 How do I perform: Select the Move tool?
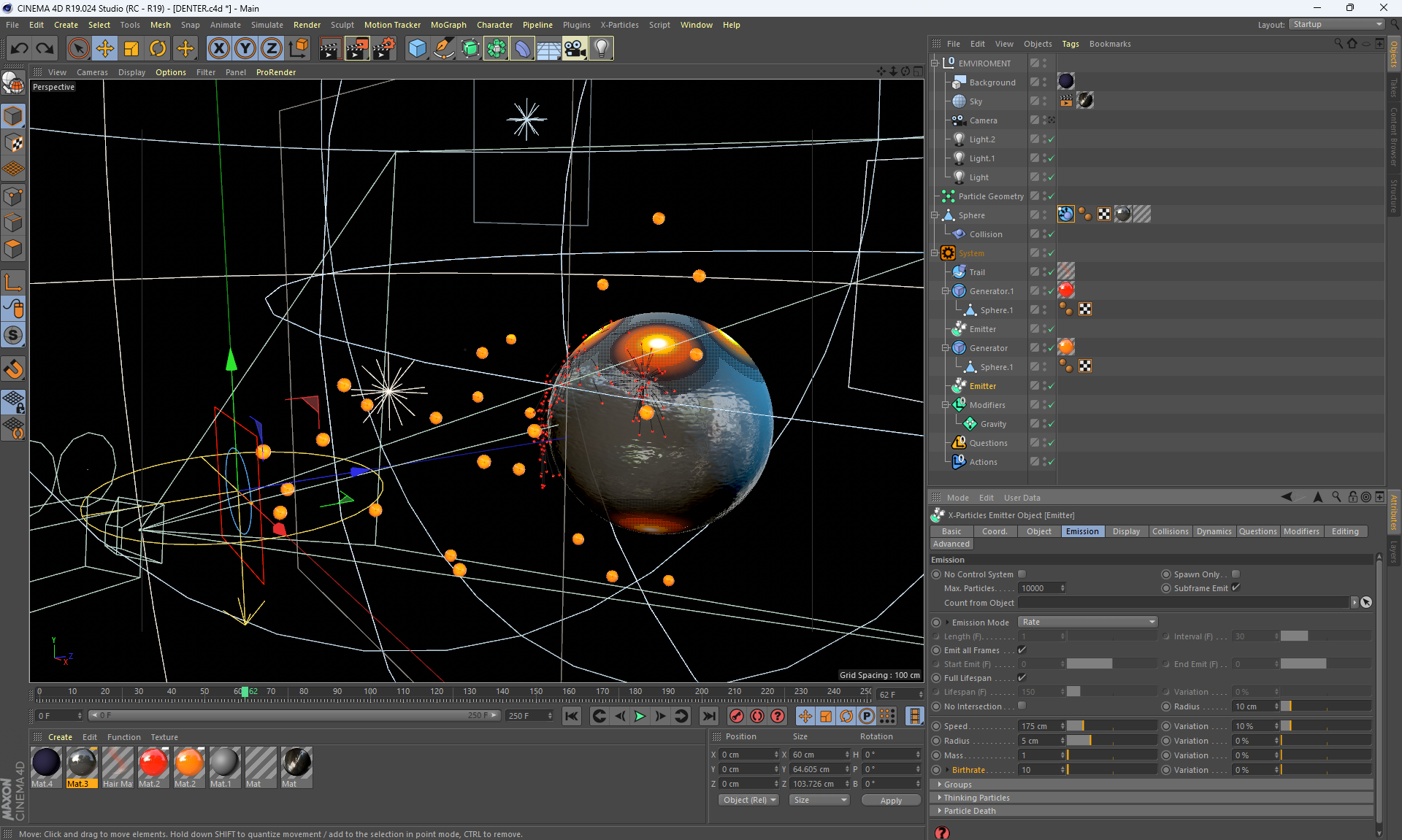(105, 49)
